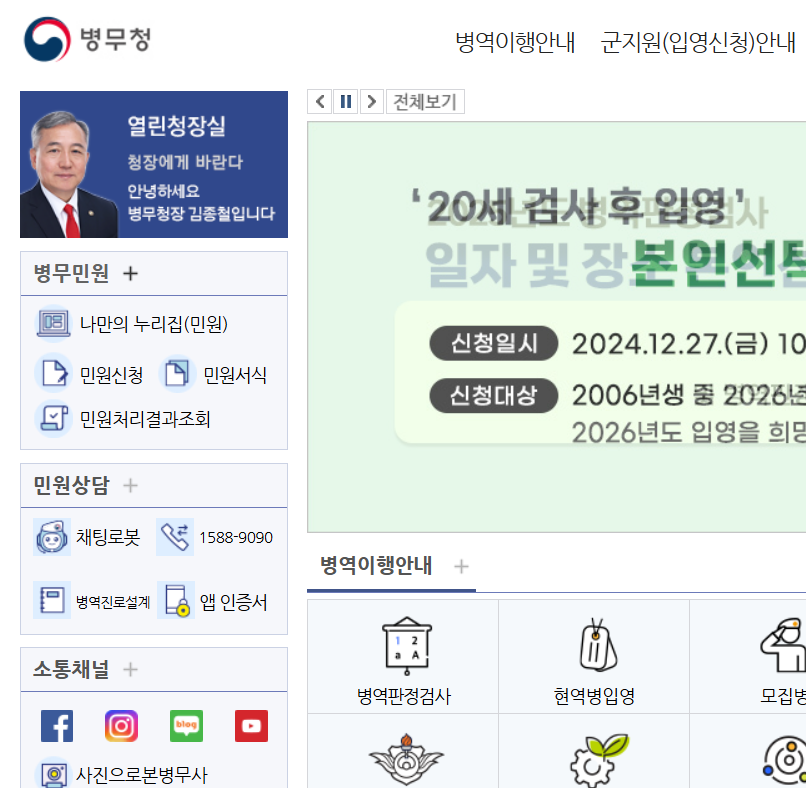Viewport: 806px width, 788px height.
Task: Select the 병역이행안내 section tab
Action: click(x=376, y=565)
